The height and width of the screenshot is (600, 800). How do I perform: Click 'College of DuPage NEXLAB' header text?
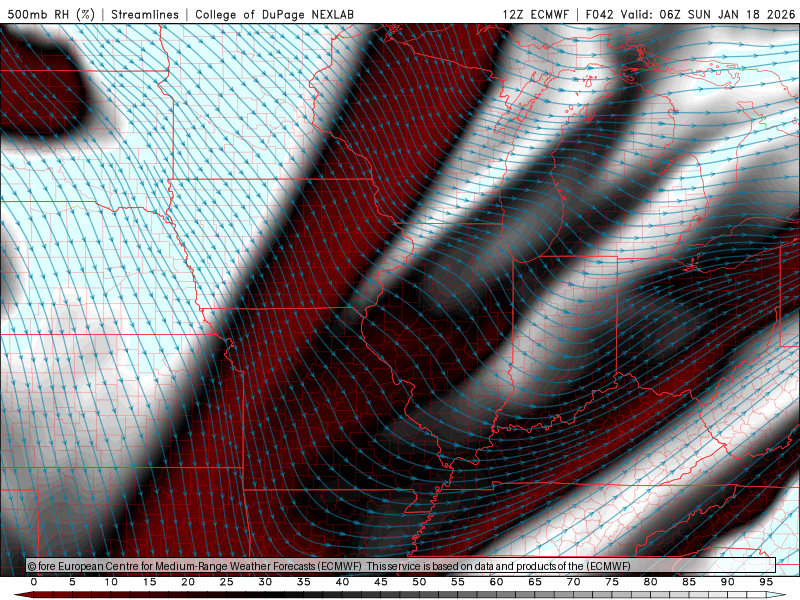pyautogui.click(x=274, y=14)
